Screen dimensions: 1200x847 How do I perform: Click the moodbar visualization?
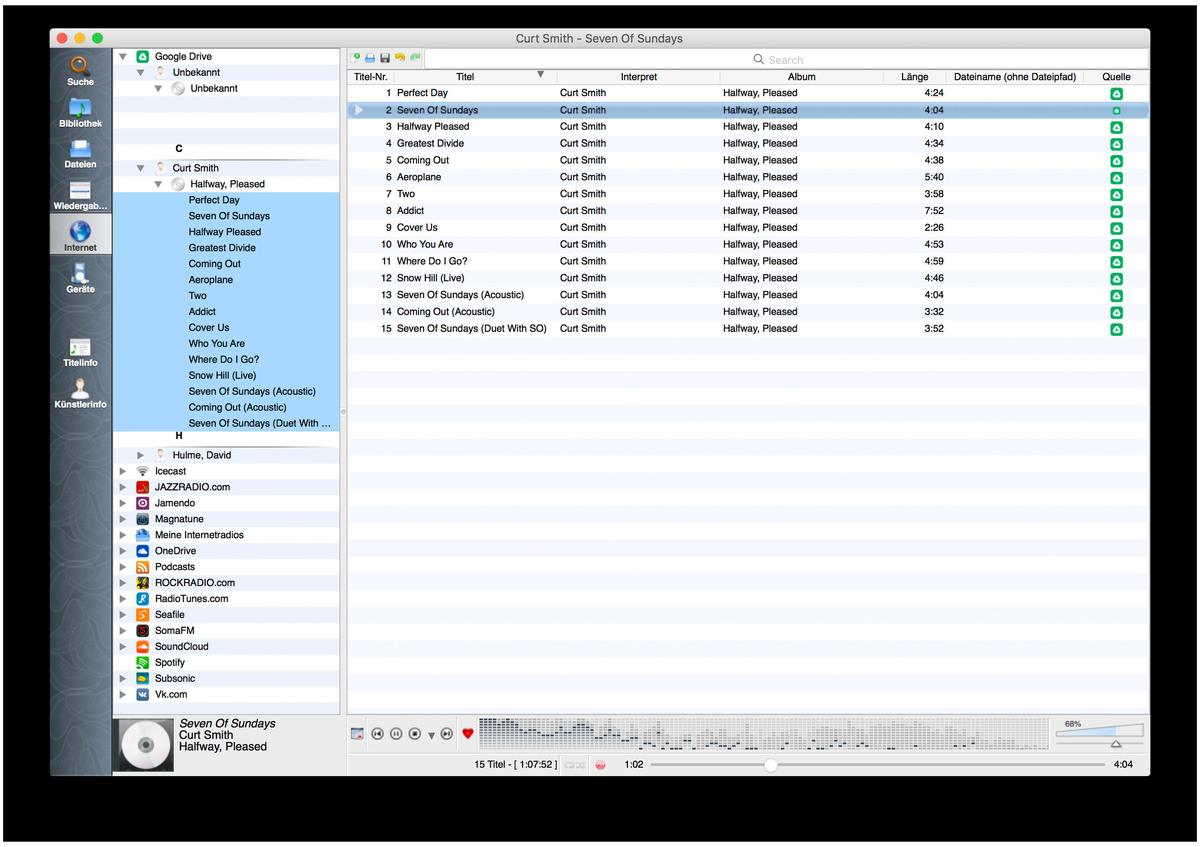pos(763,734)
